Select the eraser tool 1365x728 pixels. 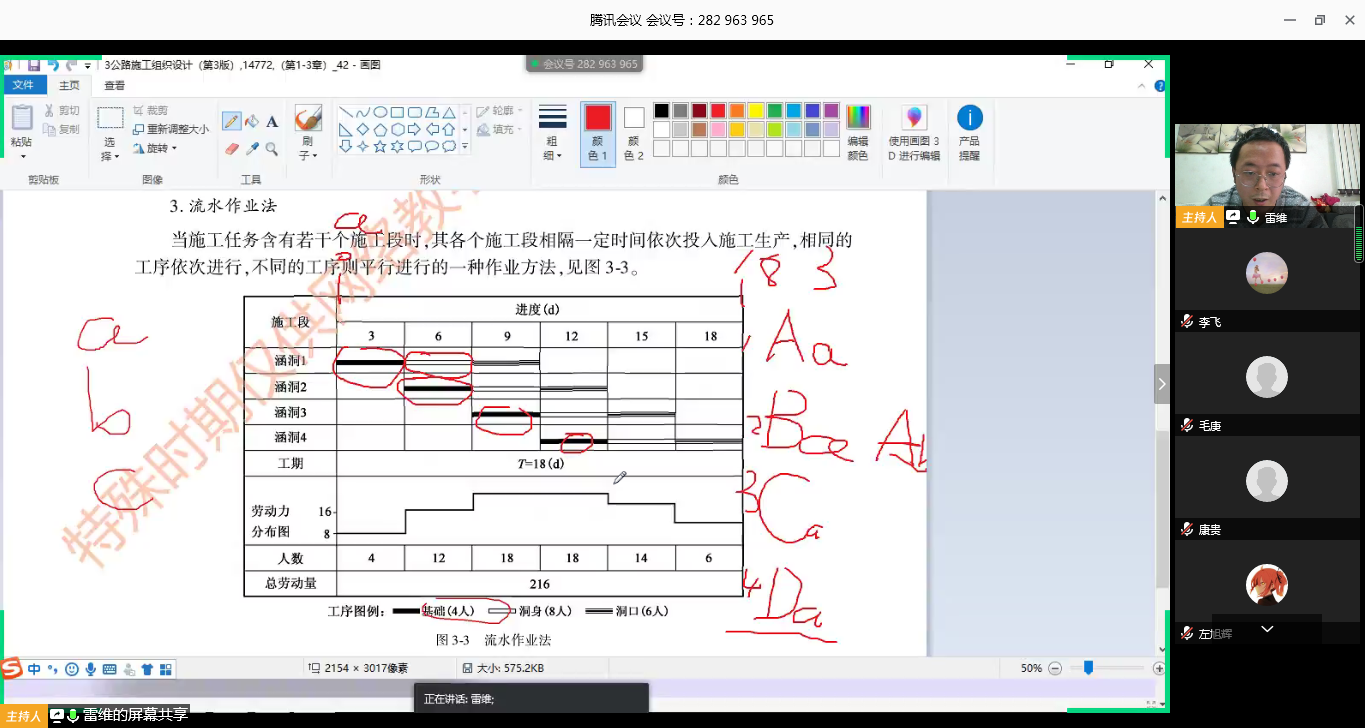coord(230,148)
